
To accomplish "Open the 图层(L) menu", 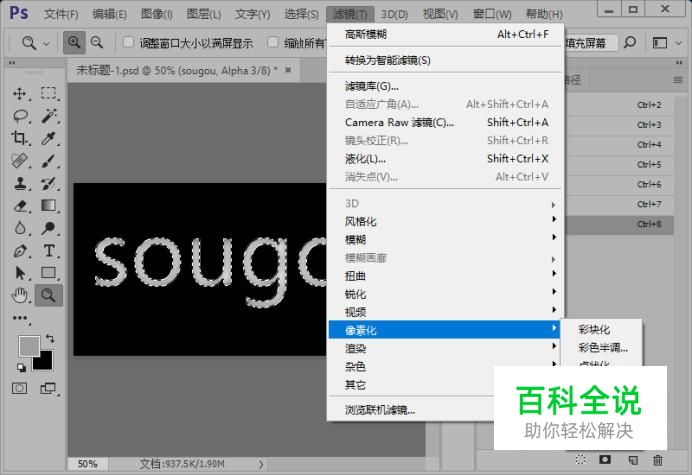I will point(203,14).
